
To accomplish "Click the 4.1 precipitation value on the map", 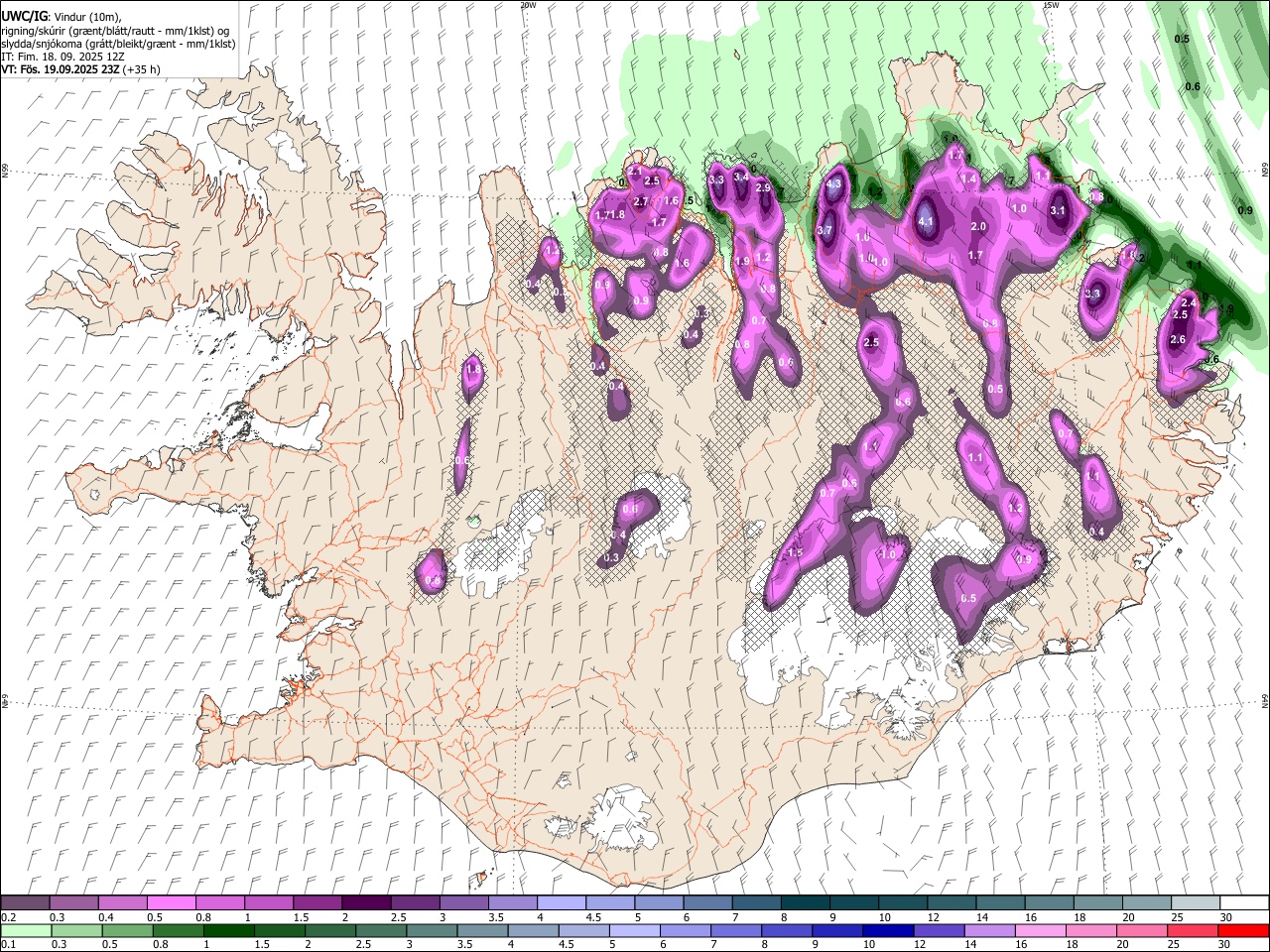I will pyautogui.click(x=927, y=222).
